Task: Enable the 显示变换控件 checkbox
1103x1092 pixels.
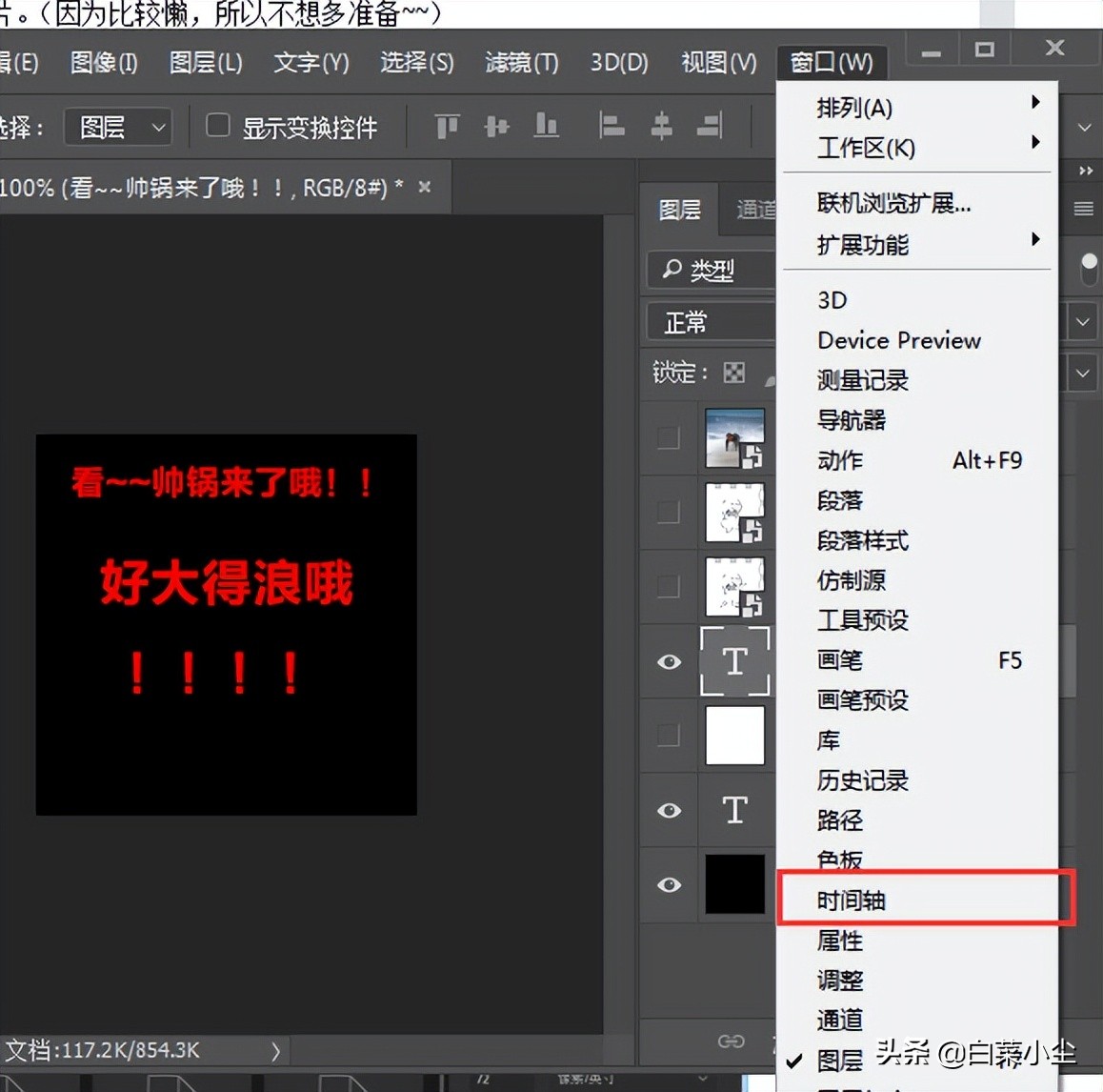Action: (x=217, y=125)
